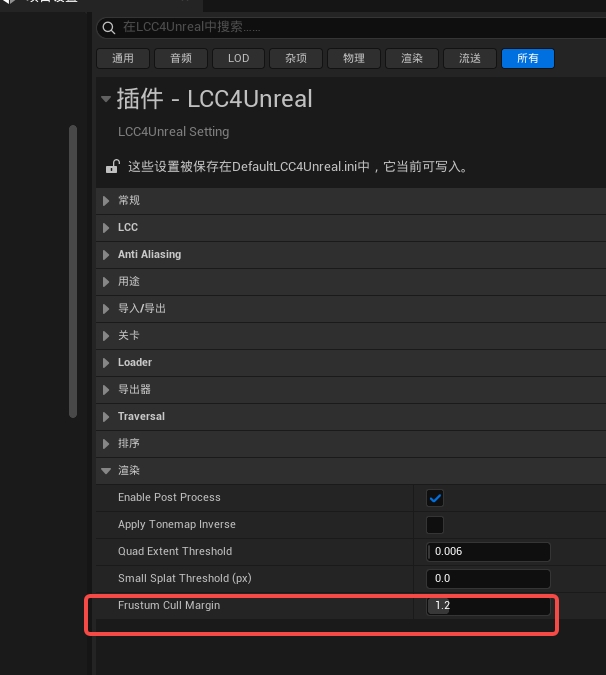606x675 pixels.
Task: Click the search magnifier icon
Action: point(109,28)
